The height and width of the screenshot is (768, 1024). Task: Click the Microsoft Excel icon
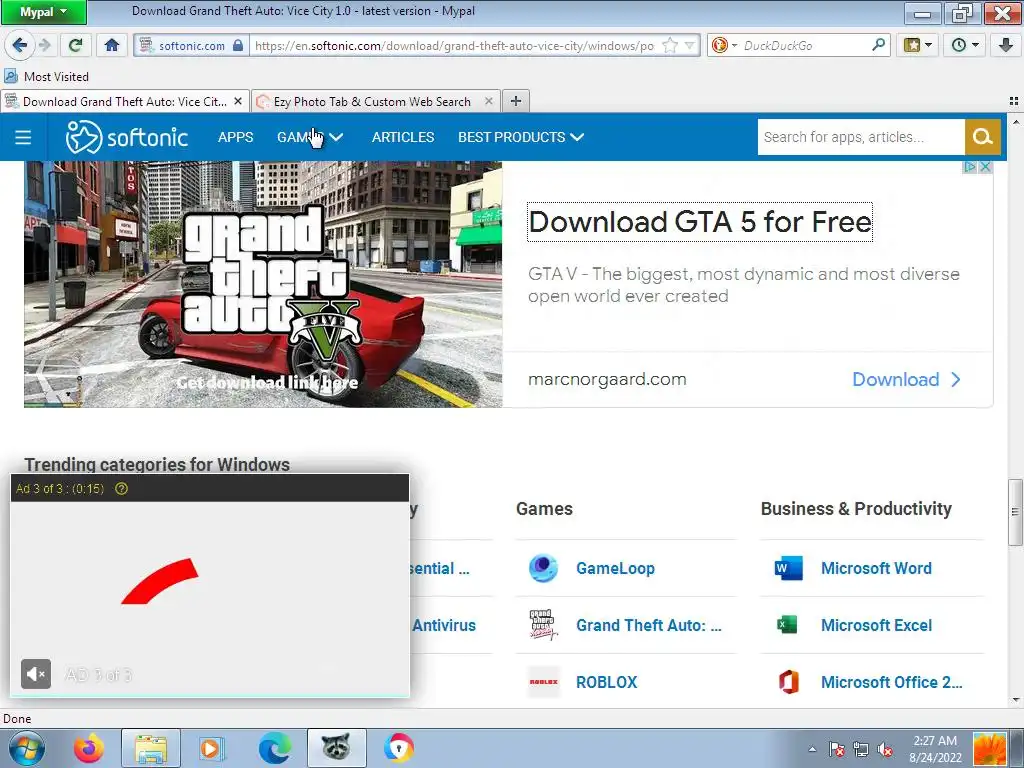click(x=788, y=625)
